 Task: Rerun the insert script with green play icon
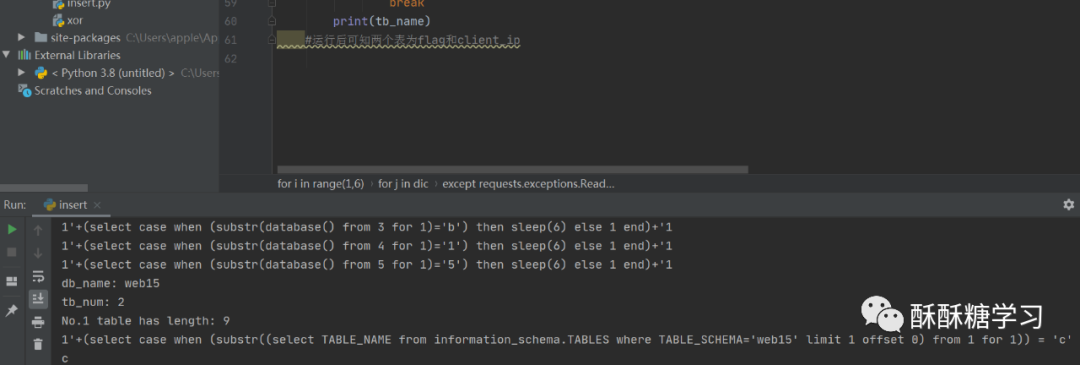(x=12, y=229)
